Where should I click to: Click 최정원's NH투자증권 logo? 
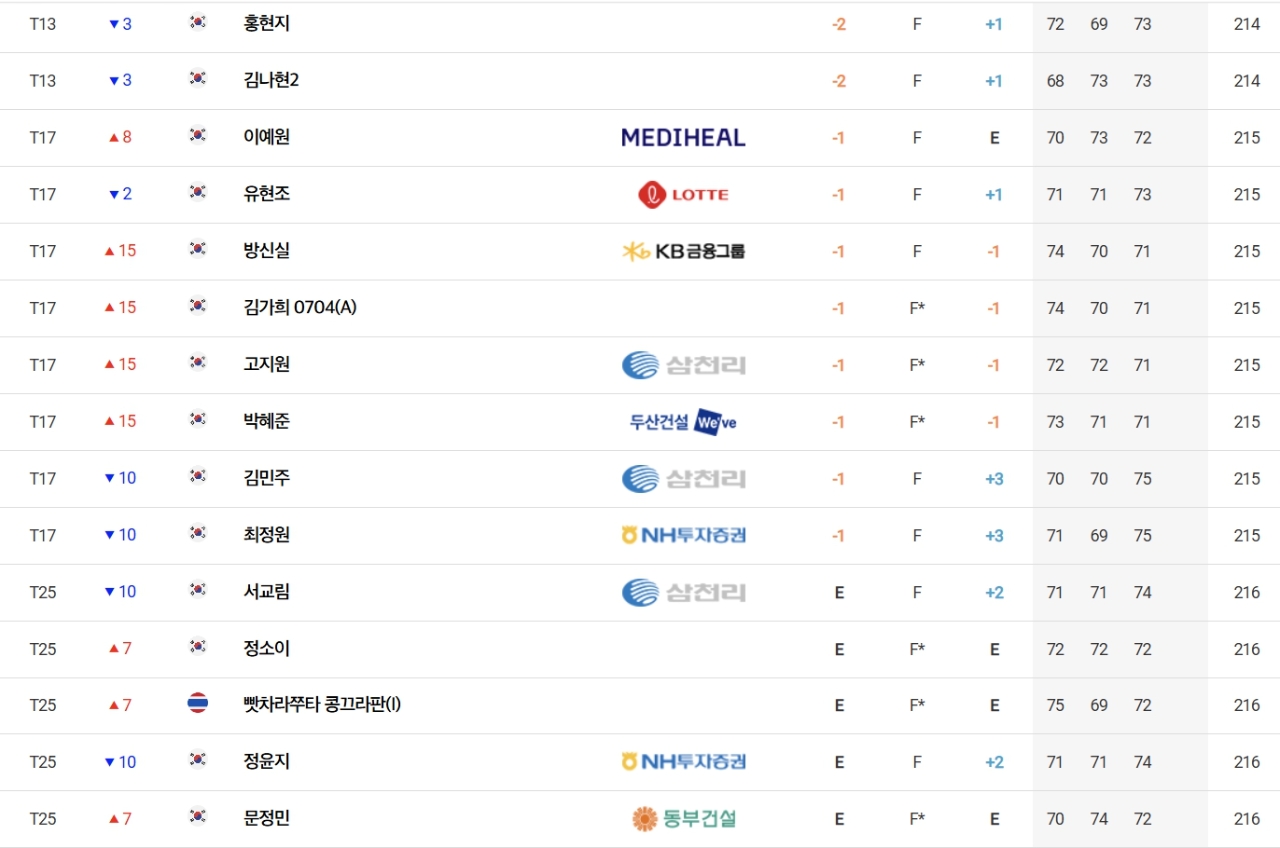[x=683, y=536]
